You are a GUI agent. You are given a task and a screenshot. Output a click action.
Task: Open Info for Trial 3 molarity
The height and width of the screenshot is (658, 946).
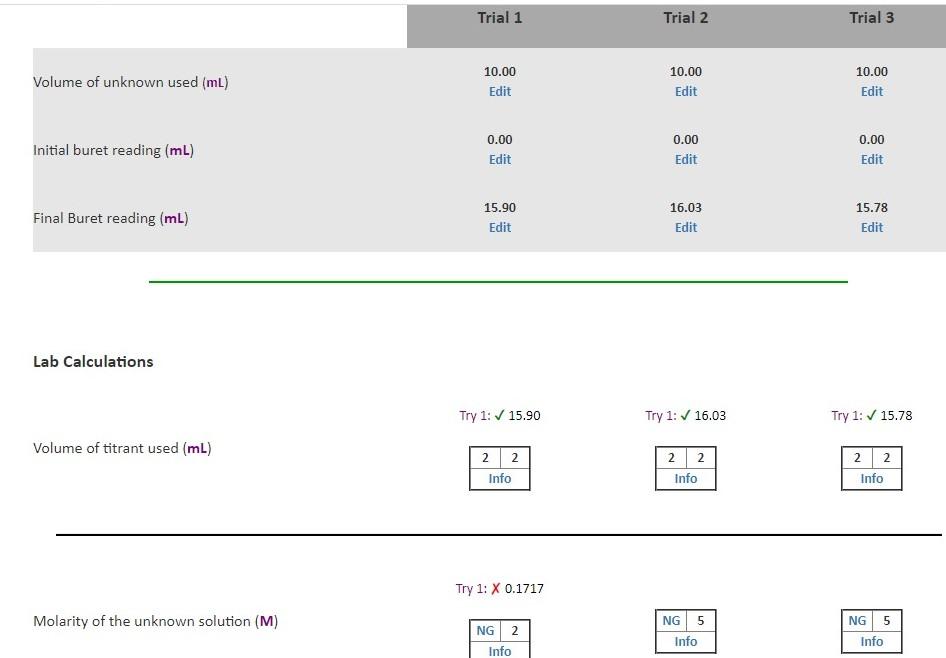point(871,641)
